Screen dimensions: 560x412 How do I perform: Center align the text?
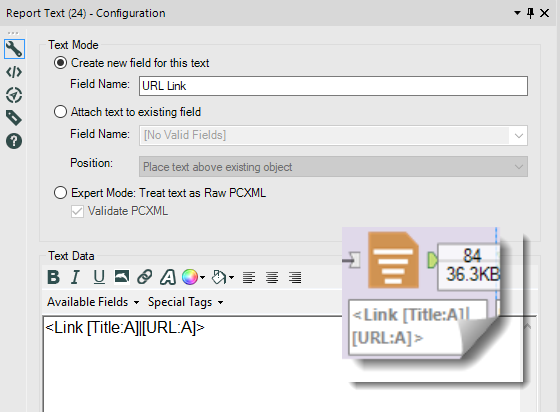coord(272,277)
